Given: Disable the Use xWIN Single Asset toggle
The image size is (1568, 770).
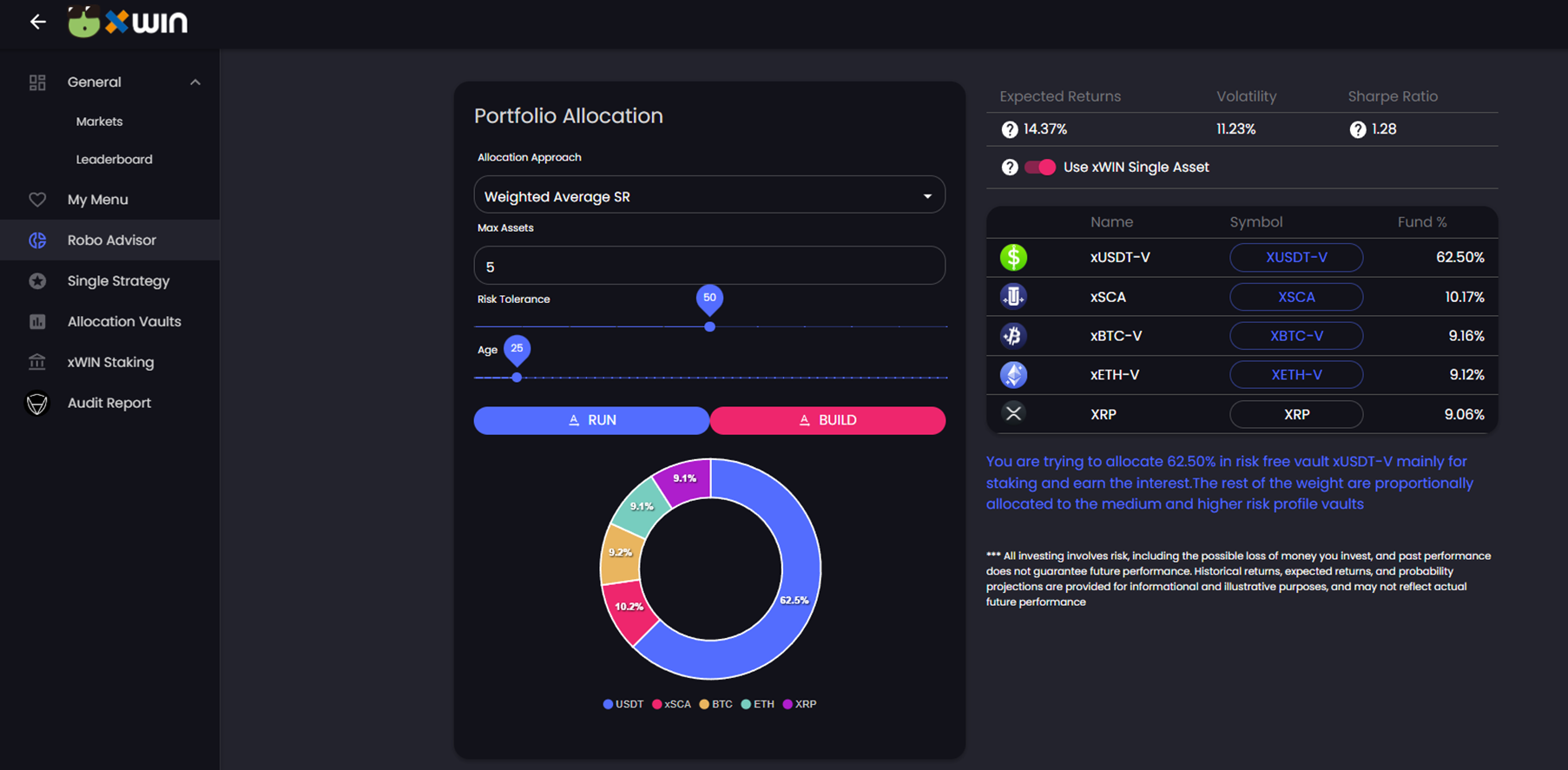Looking at the screenshot, I should point(1040,168).
